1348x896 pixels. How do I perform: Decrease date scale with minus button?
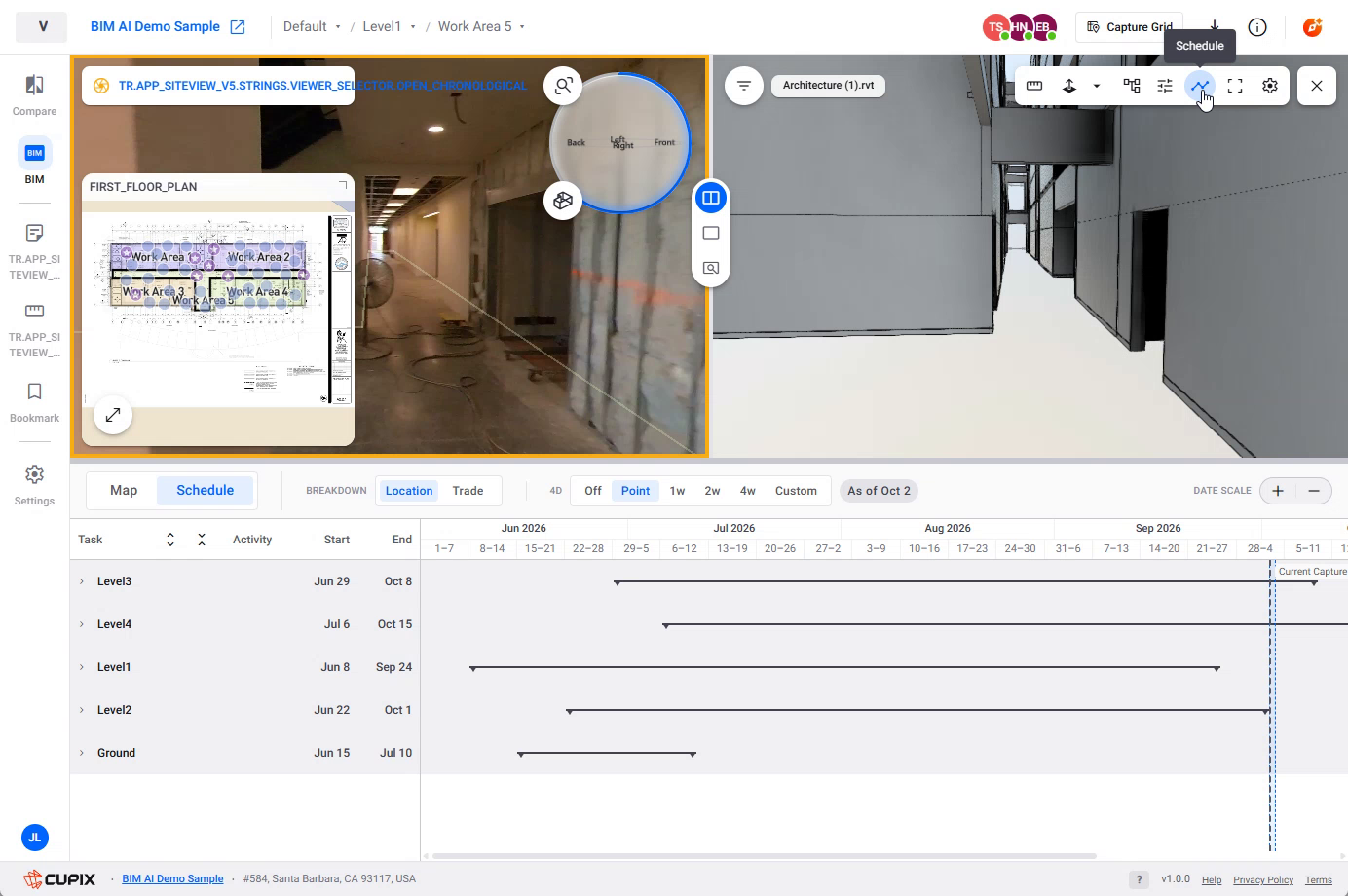(x=1314, y=491)
